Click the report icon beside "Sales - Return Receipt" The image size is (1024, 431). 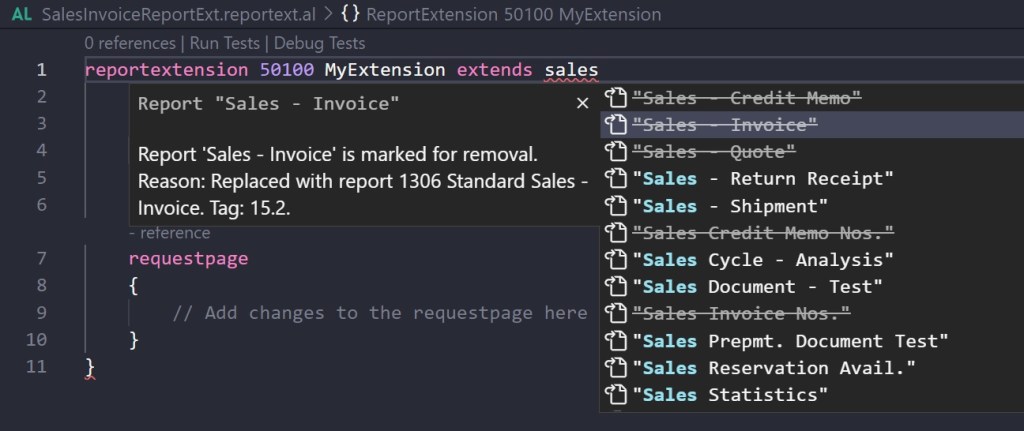(x=616, y=179)
